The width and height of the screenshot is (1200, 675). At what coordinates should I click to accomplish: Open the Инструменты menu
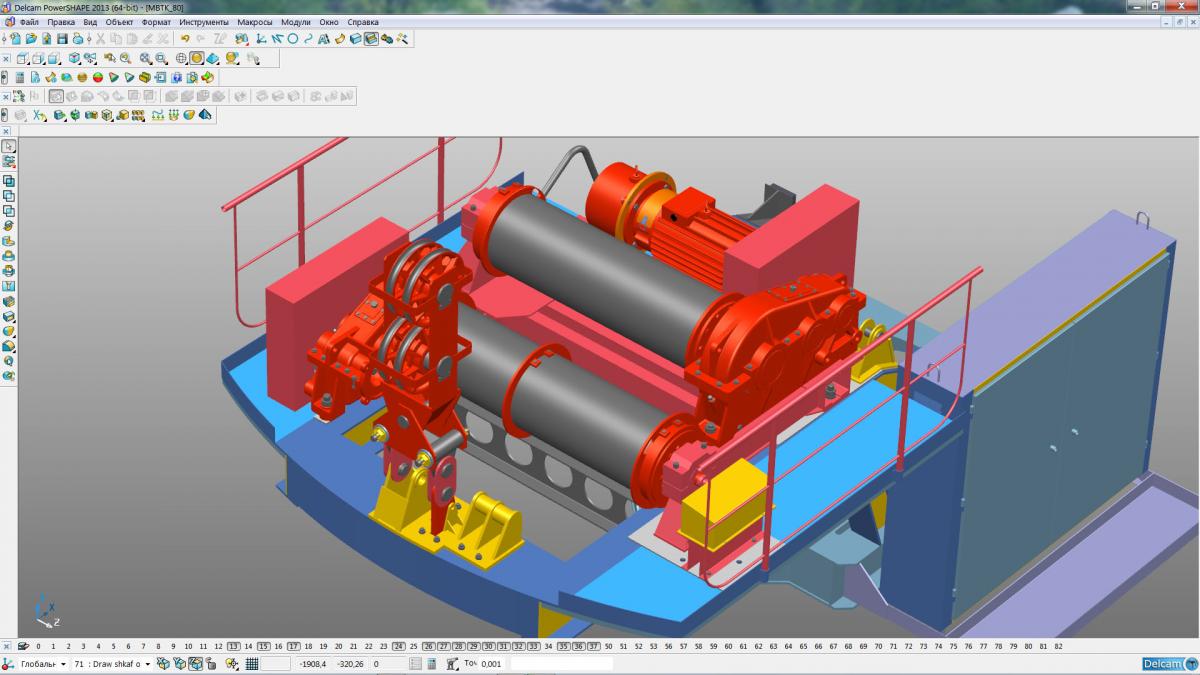pos(204,21)
